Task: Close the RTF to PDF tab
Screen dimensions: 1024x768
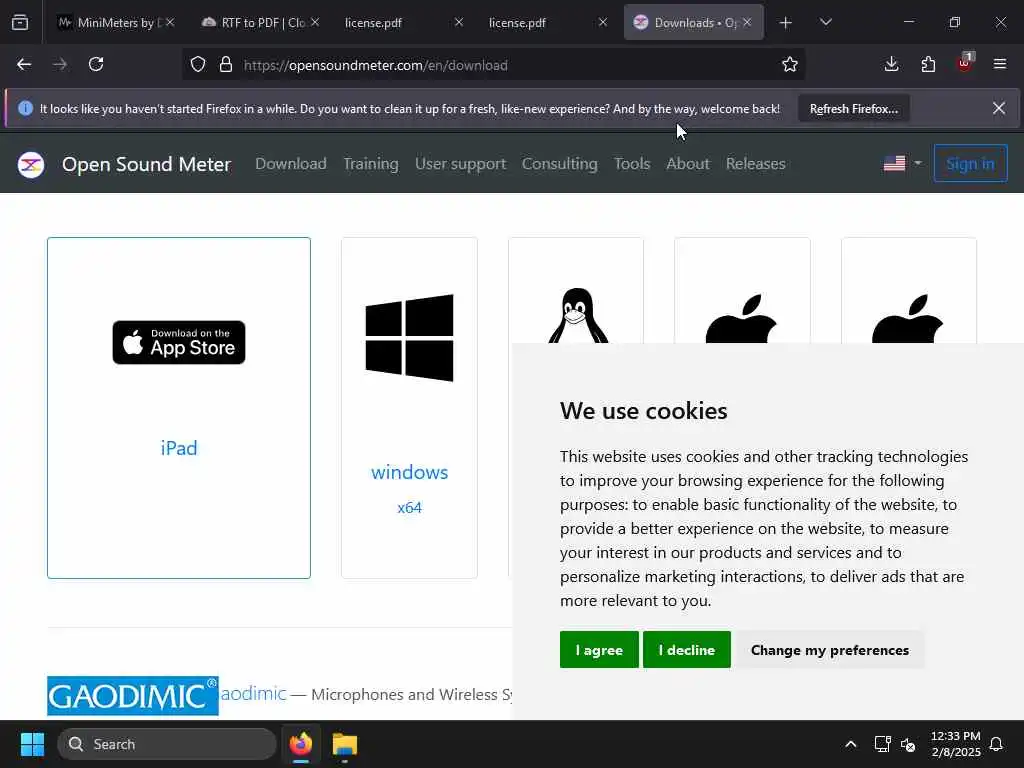Action: point(315,22)
